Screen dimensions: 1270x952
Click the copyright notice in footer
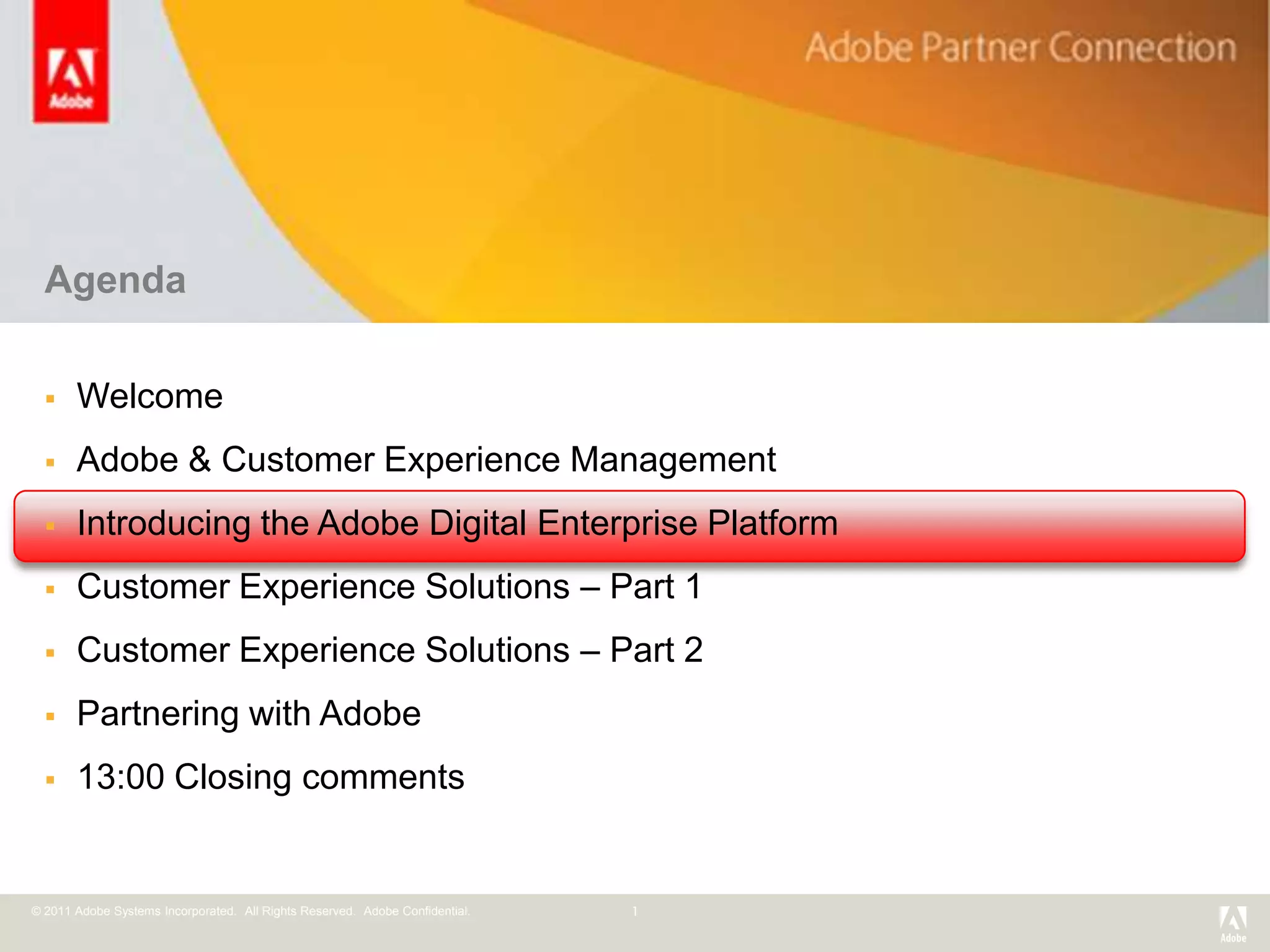pyautogui.click(x=251, y=911)
